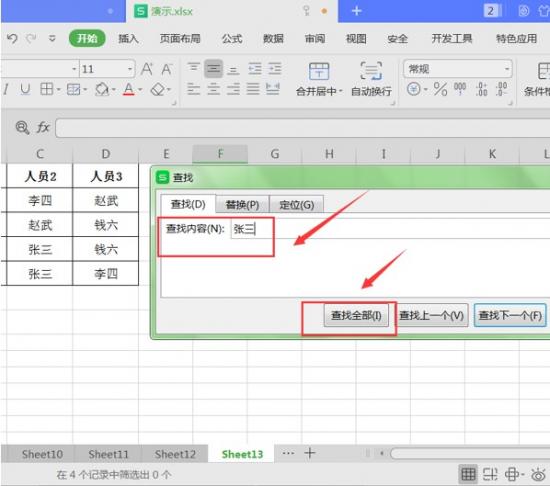The width and height of the screenshot is (550, 486).
Task: Expand the font name dropdown arrow
Action: [x=74, y=69]
